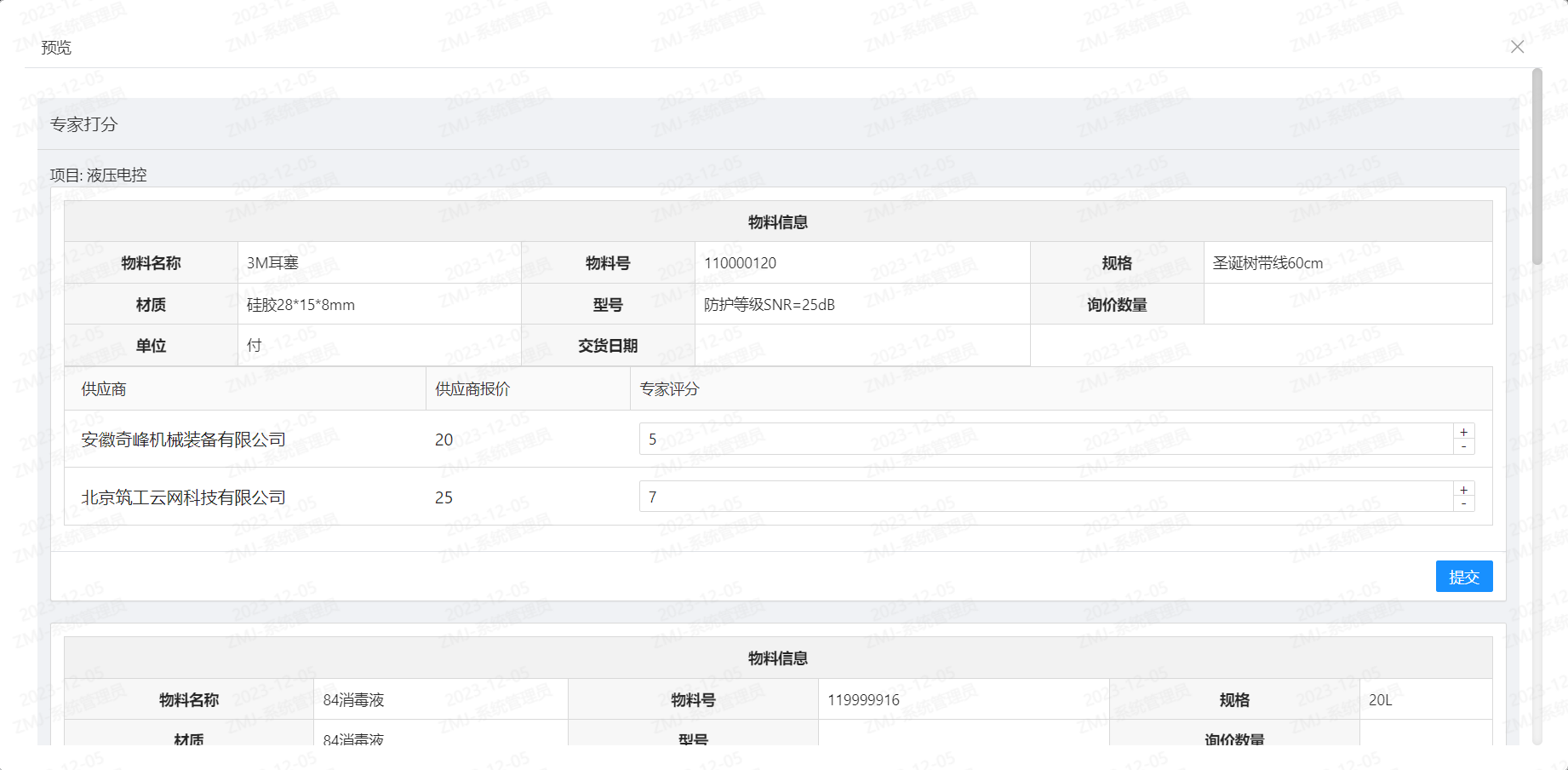Click the spec value 圣诞树带线60cm
1568x770 pixels.
coord(1268,263)
